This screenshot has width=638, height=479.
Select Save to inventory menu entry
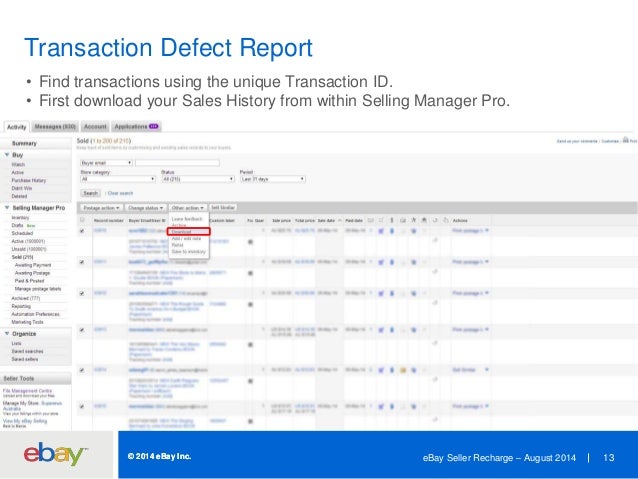point(188,252)
